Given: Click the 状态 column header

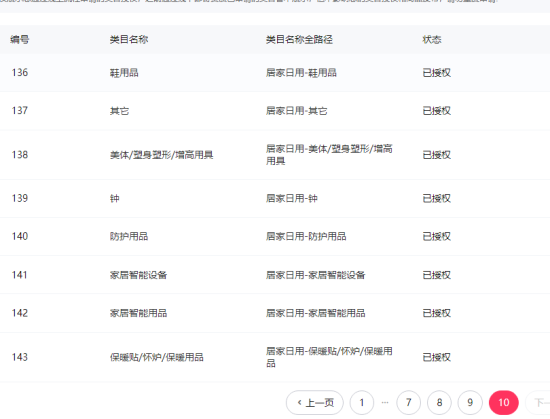Looking at the screenshot, I should pyautogui.click(x=432, y=39).
